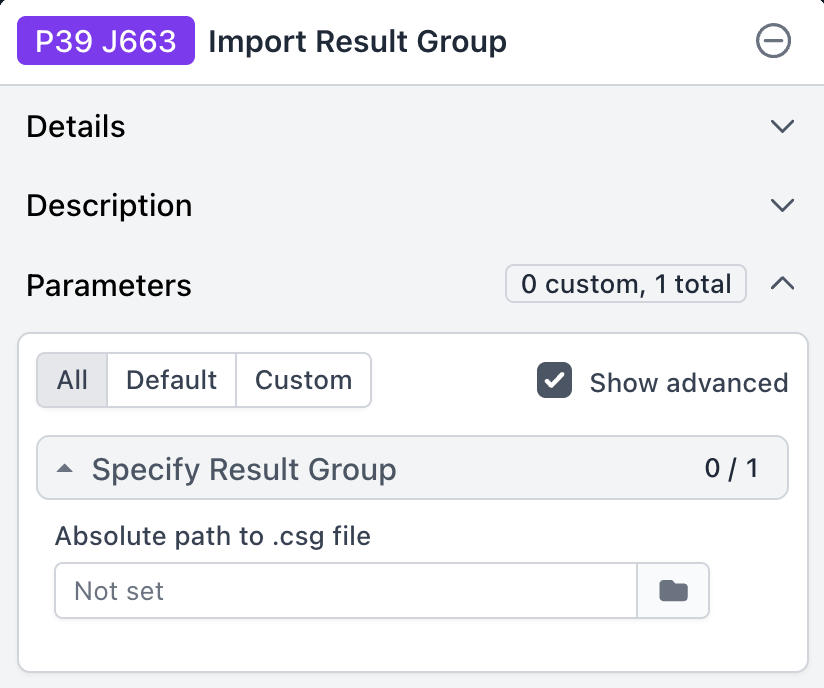
Task: Select the All parameters tab
Action: [x=71, y=380]
